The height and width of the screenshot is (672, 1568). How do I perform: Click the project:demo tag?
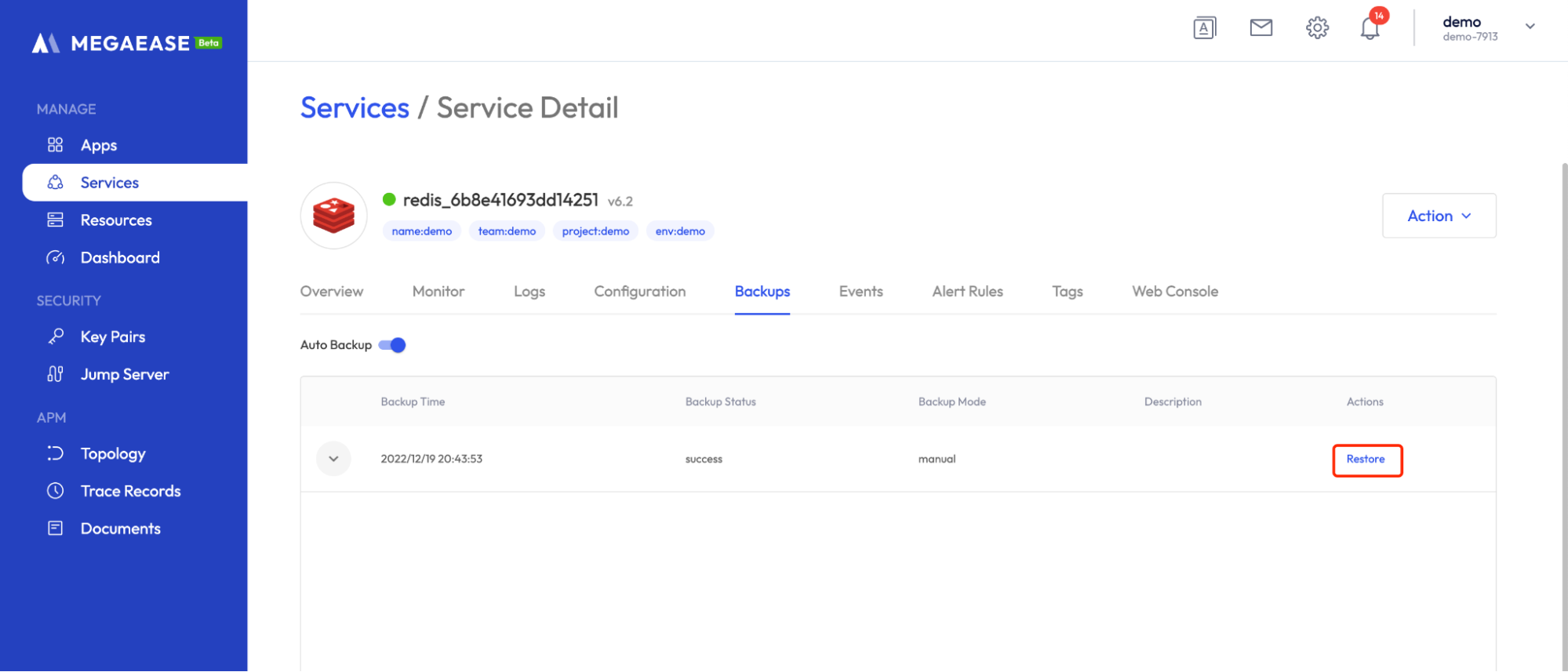(595, 231)
